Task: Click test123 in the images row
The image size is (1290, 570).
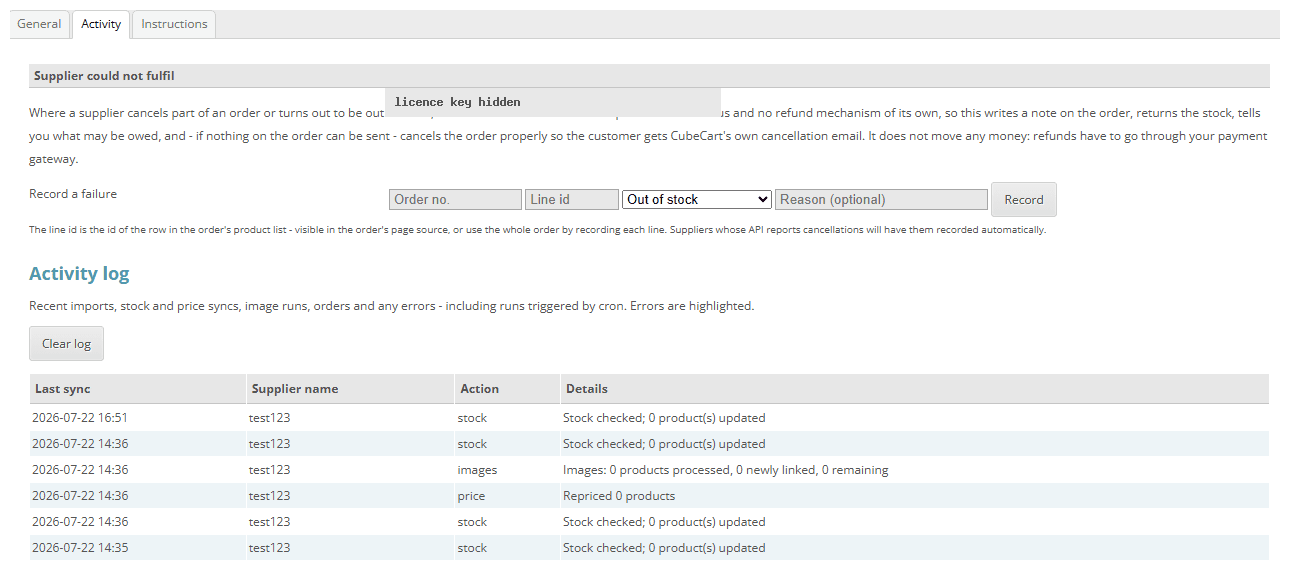Action: coord(269,470)
